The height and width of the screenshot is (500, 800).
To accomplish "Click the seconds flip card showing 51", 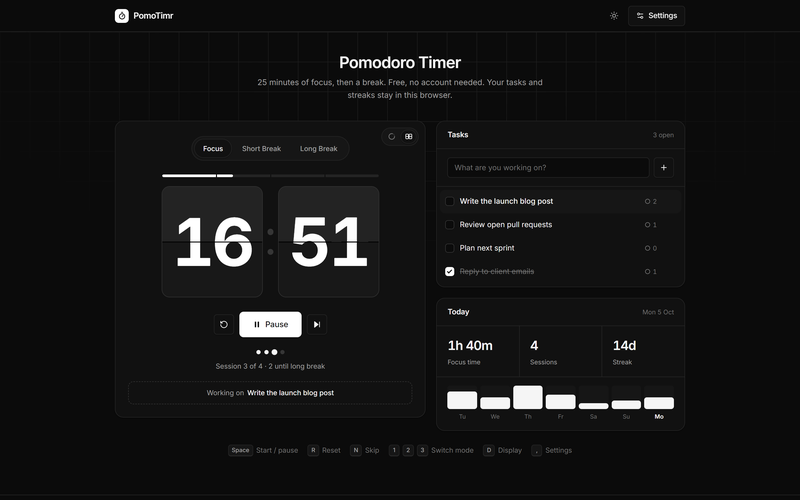I will pos(329,241).
